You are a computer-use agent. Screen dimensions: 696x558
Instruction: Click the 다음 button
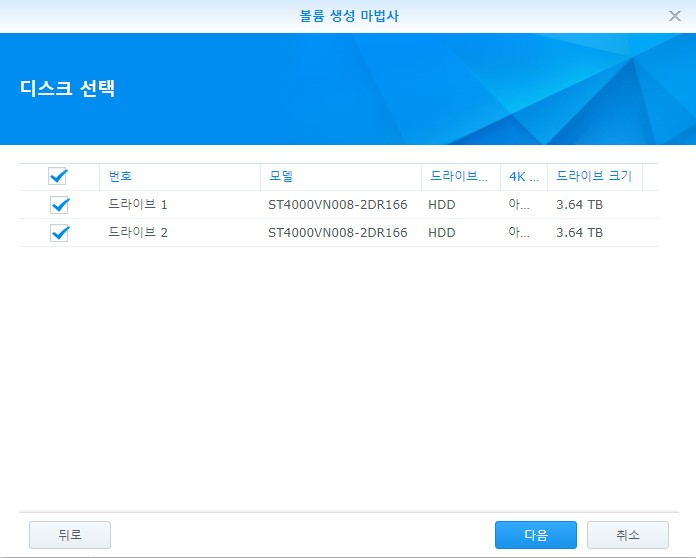(x=536, y=534)
